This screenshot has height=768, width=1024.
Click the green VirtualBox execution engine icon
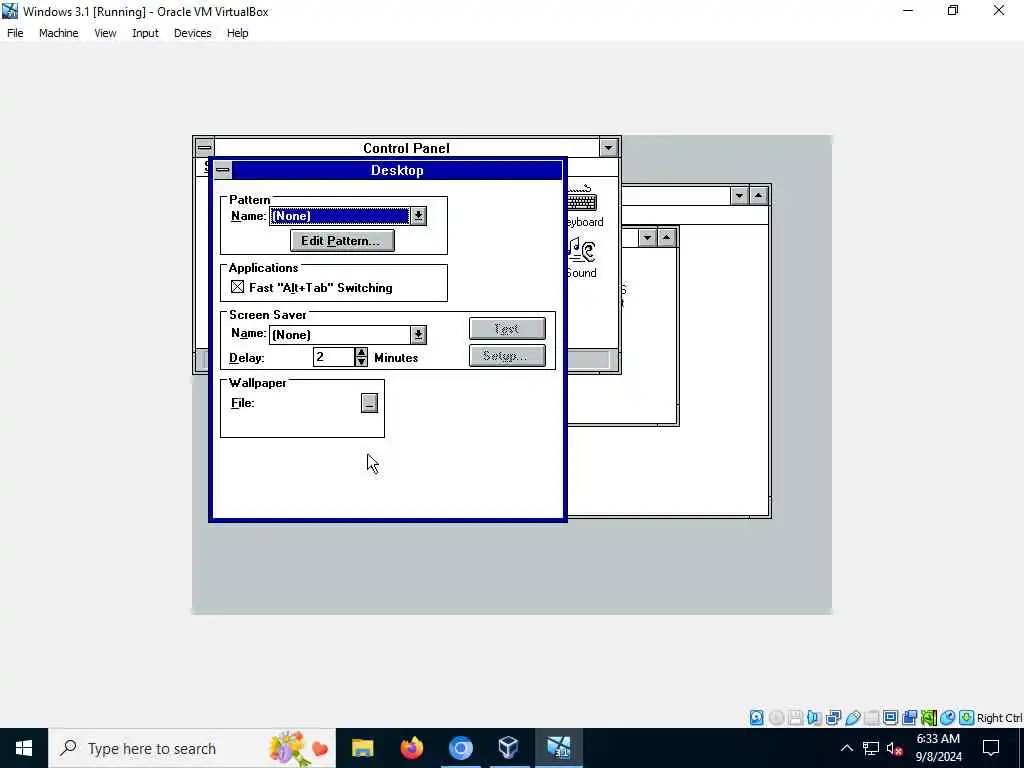[x=929, y=718]
